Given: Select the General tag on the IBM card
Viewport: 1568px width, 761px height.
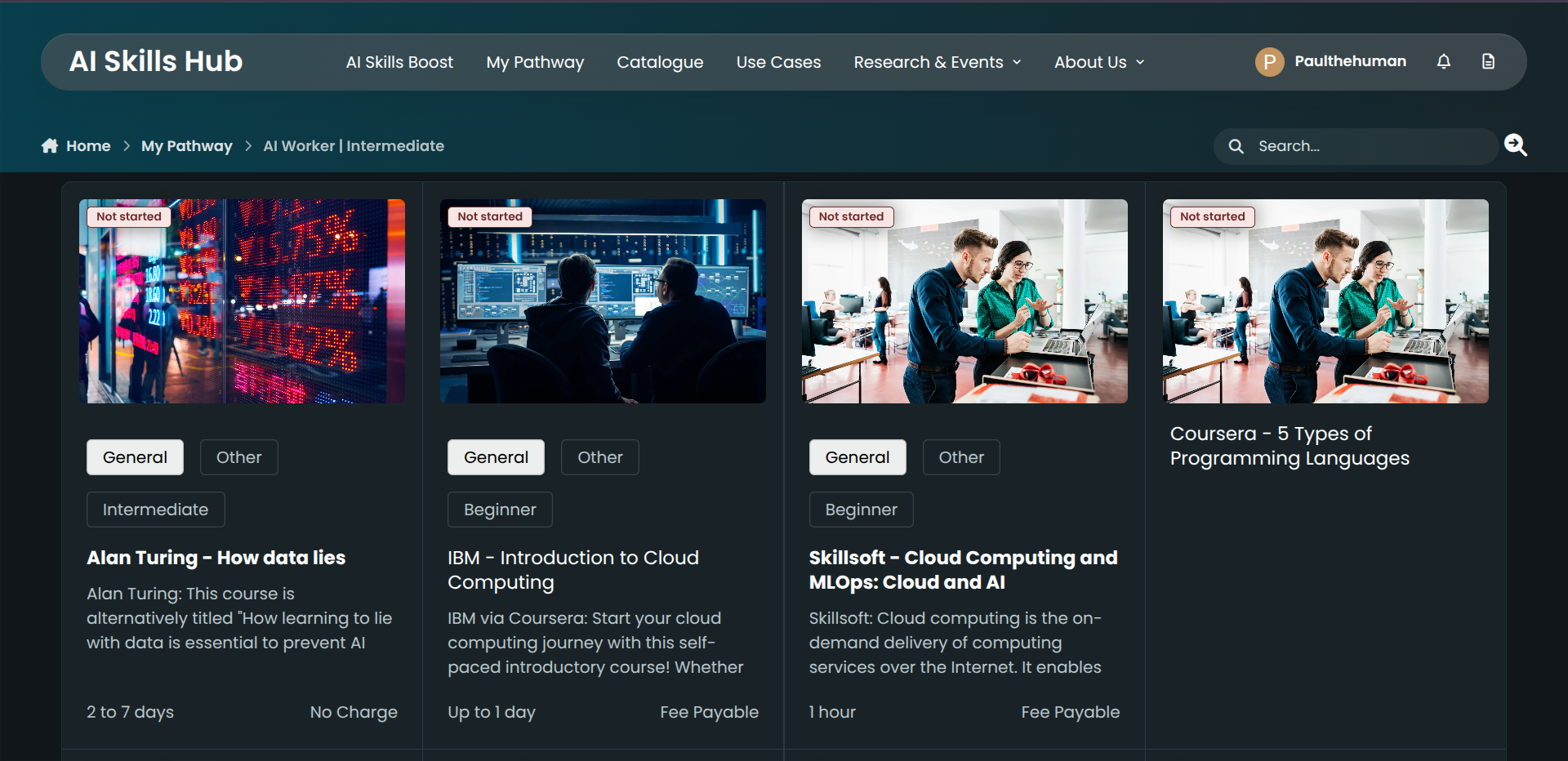Looking at the screenshot, I should (x=496, y=457).
